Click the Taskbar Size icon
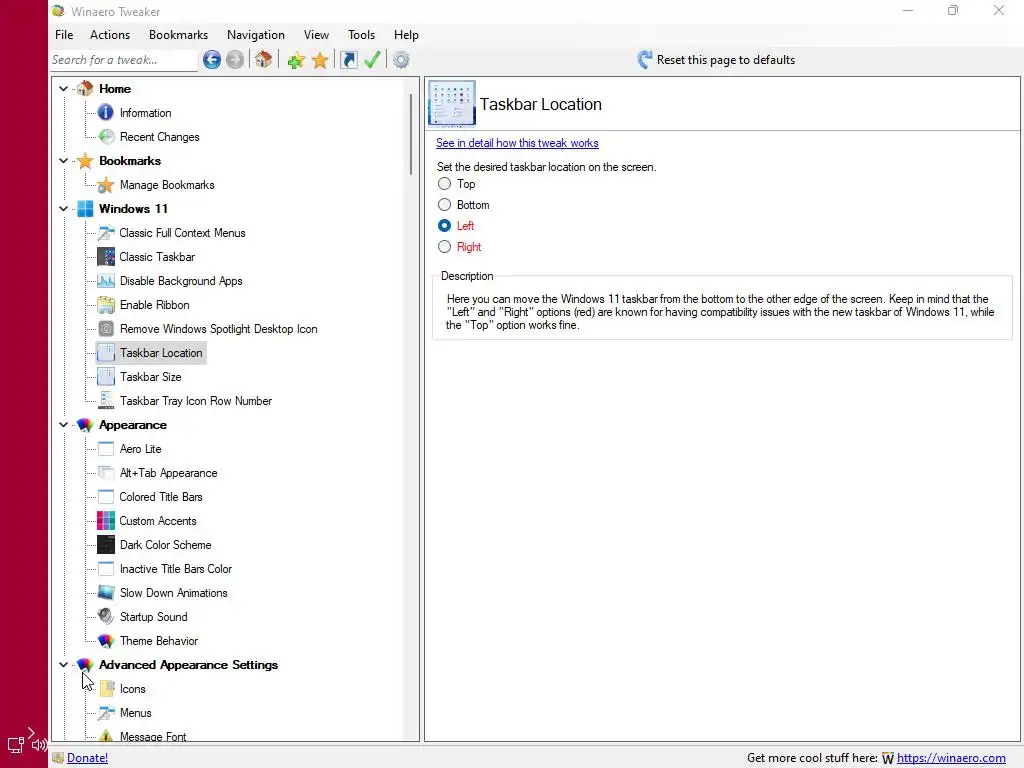Screen dimensions: 1024x768 point(106,377)
